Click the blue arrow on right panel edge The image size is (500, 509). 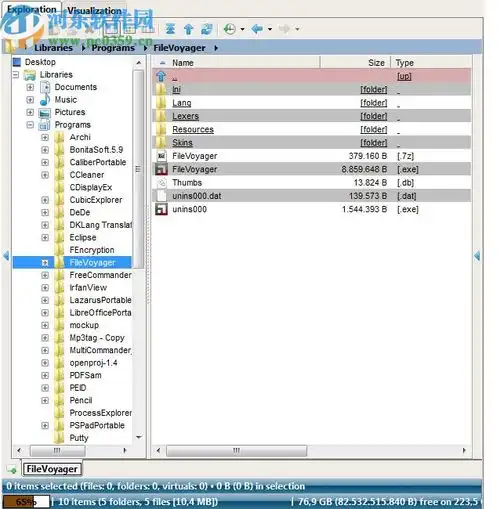point(477,256)
